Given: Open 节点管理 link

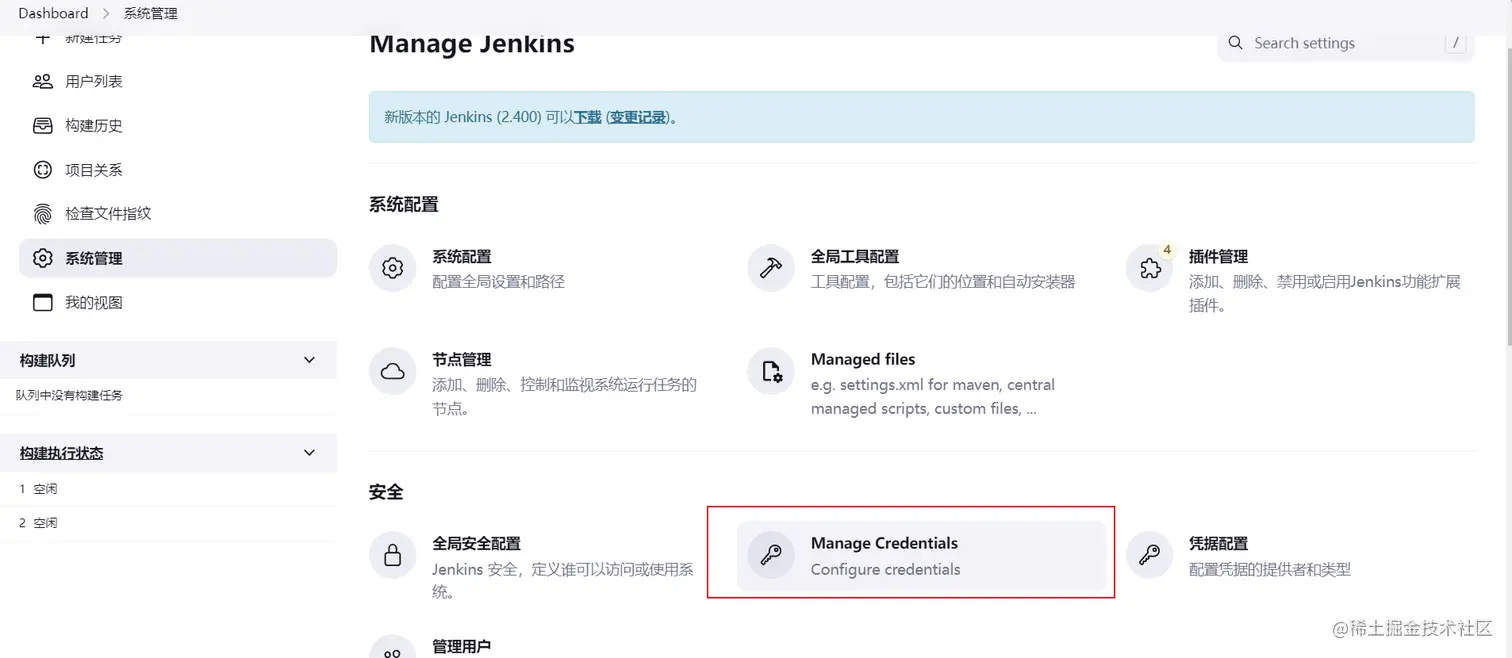Looking at the screenshot, I should click(461, 360).
